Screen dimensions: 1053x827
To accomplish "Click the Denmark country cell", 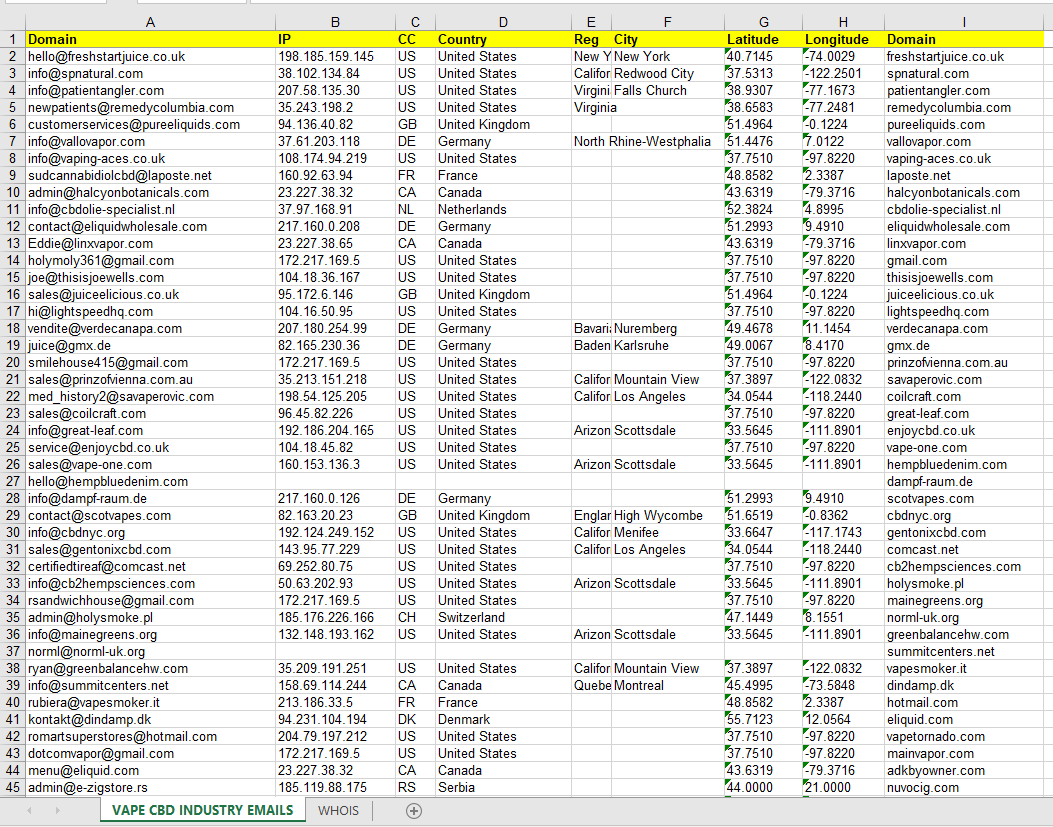I will click(x=503, y=720).
